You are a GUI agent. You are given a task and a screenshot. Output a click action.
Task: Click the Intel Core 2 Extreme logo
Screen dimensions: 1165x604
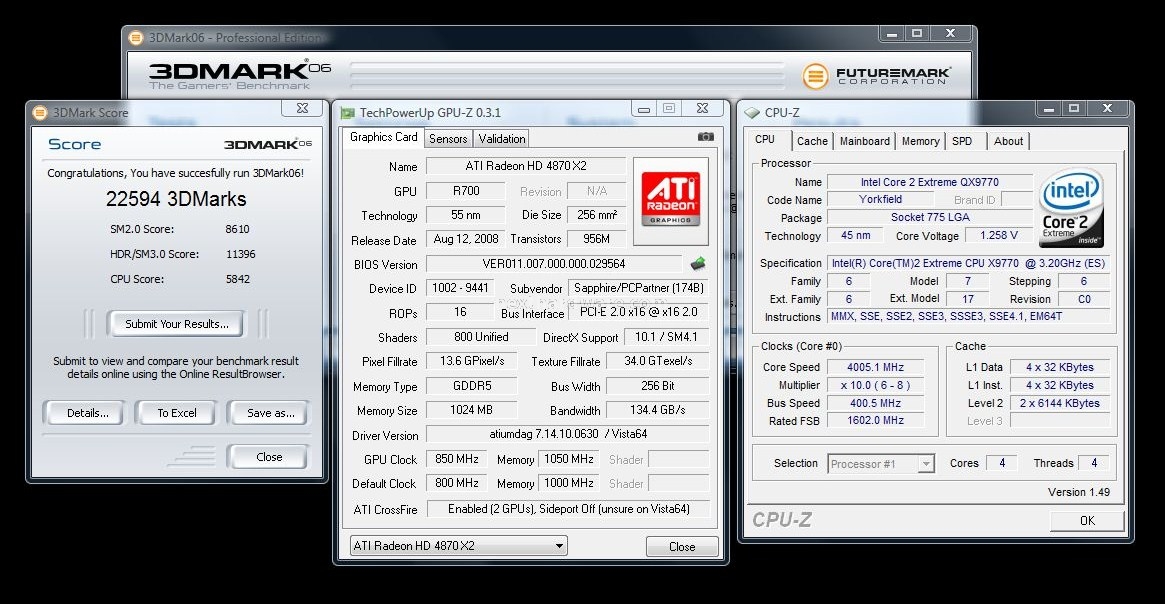click(1071, 208)
